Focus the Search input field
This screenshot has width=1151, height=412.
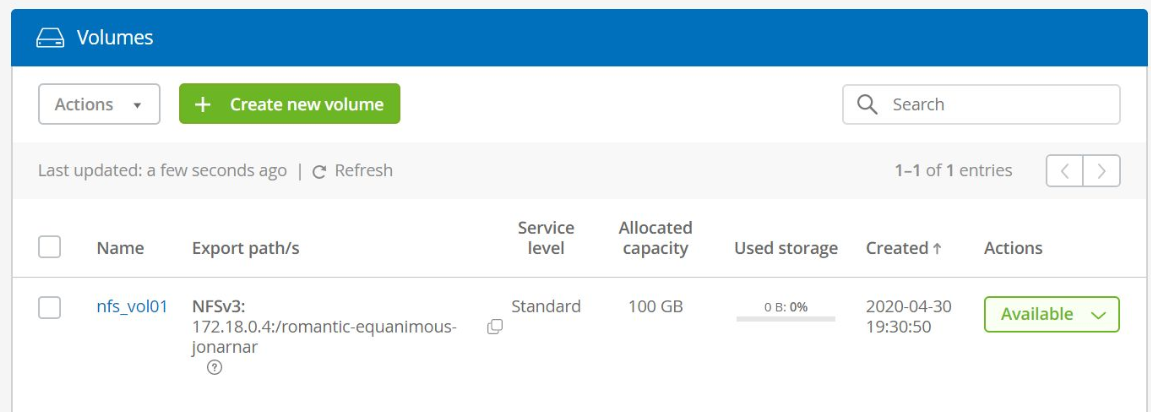981,104
